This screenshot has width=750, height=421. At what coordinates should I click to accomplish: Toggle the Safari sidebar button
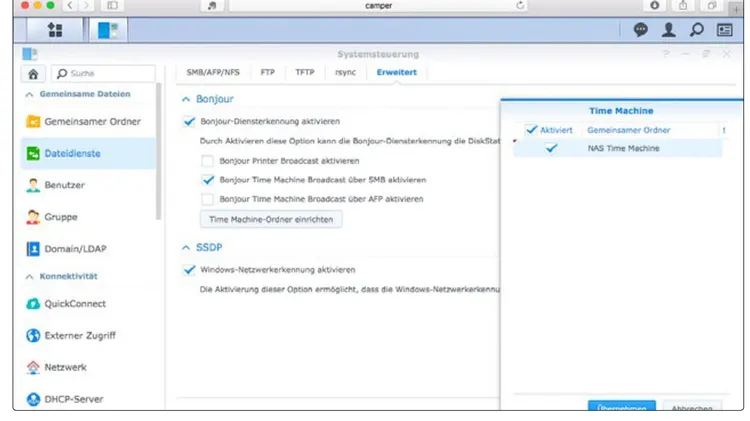click(x=112, y=5)
